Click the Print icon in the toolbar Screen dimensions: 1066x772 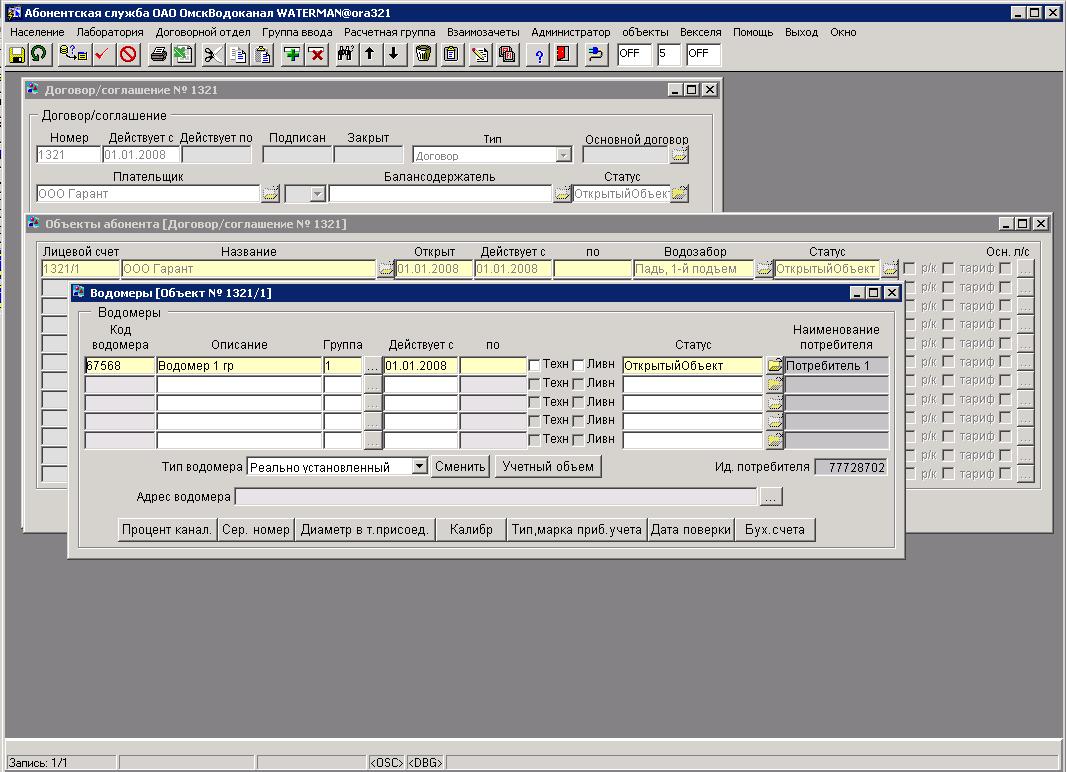[158, 54]
